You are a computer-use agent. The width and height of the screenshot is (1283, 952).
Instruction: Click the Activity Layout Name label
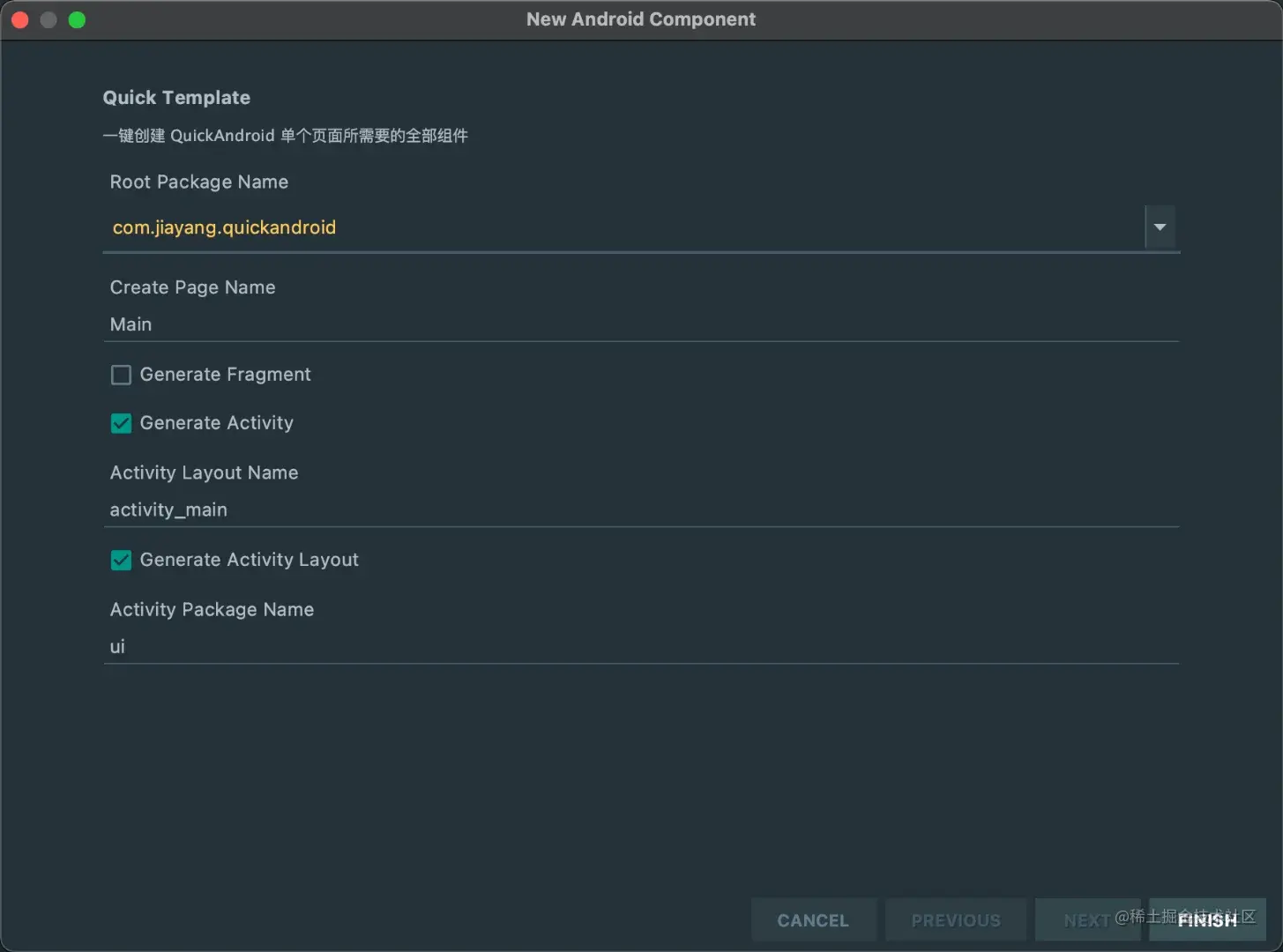204,472
